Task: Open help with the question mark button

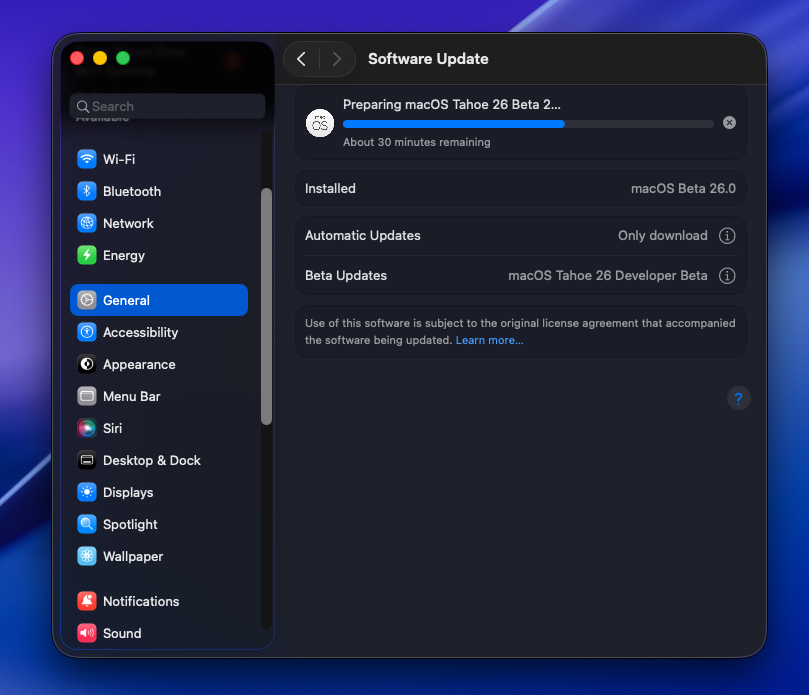Action: [x=738, y=398]
